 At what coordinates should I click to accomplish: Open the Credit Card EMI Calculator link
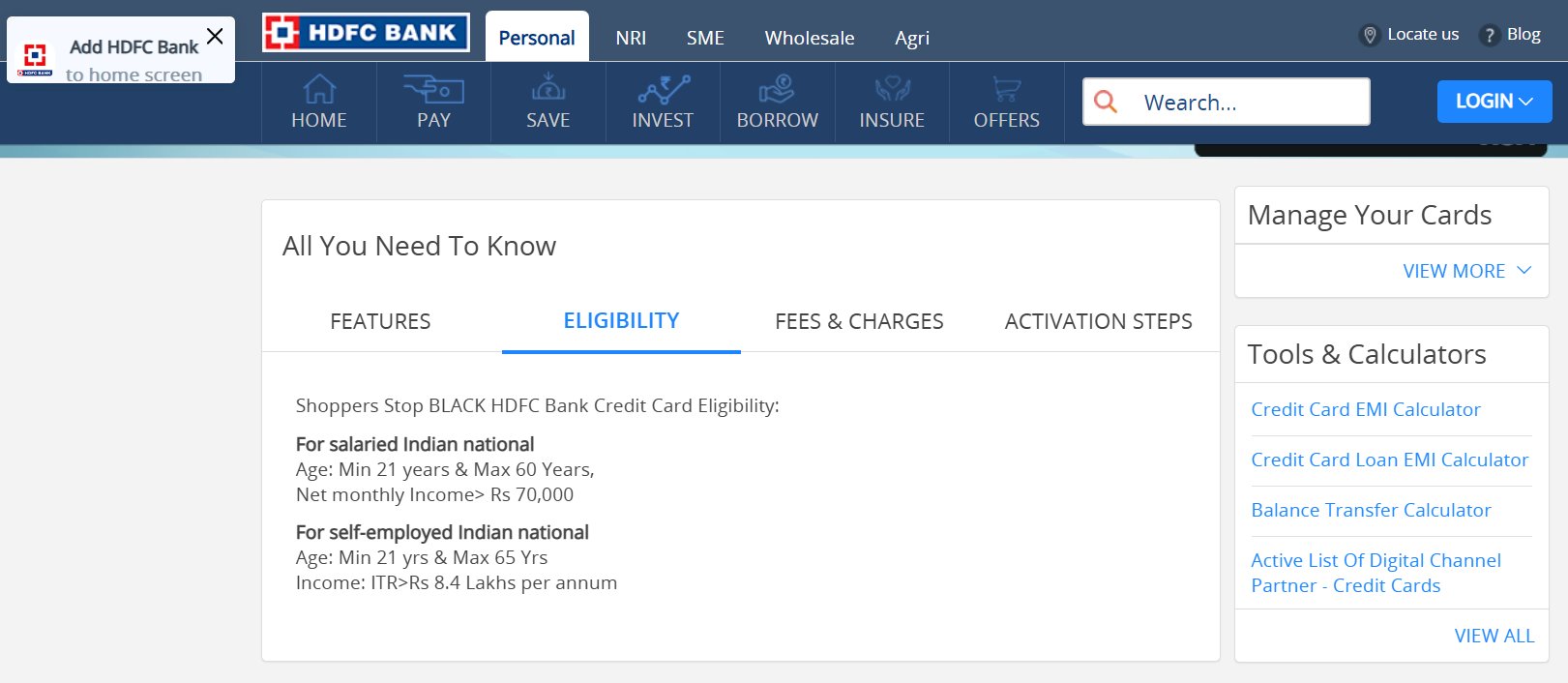[1366, 409]
